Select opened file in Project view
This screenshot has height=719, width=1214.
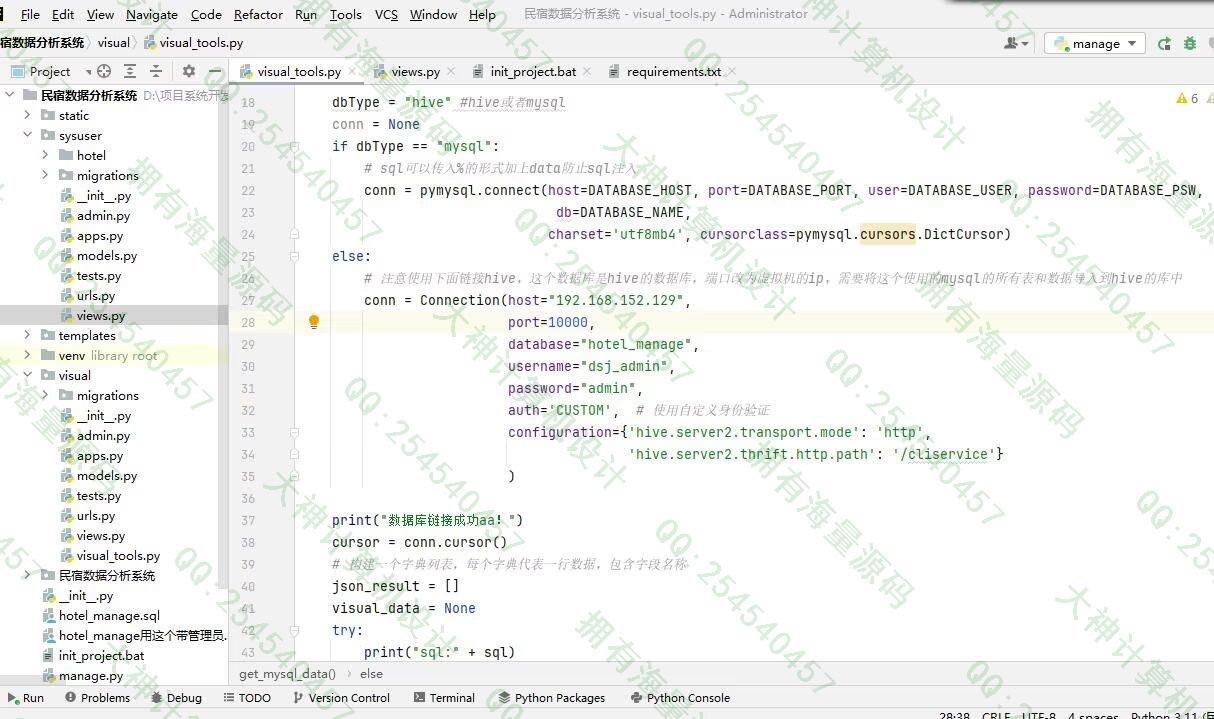(x=104, y=71)
